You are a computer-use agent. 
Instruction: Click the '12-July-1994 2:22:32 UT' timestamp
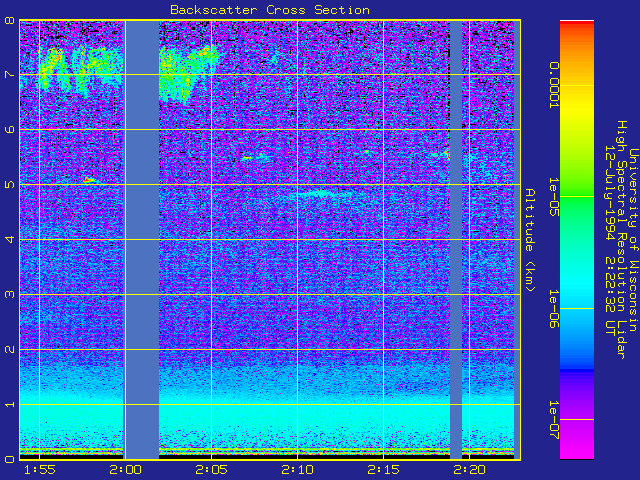(x=609, y=240)
